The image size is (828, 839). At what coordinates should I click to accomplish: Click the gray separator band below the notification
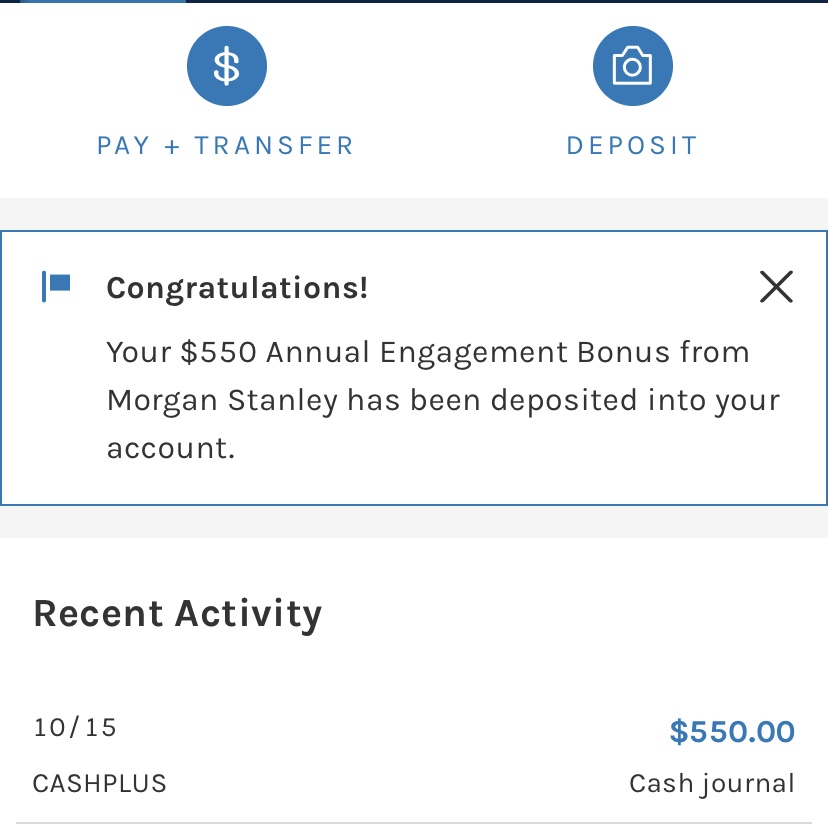point(414,522)
